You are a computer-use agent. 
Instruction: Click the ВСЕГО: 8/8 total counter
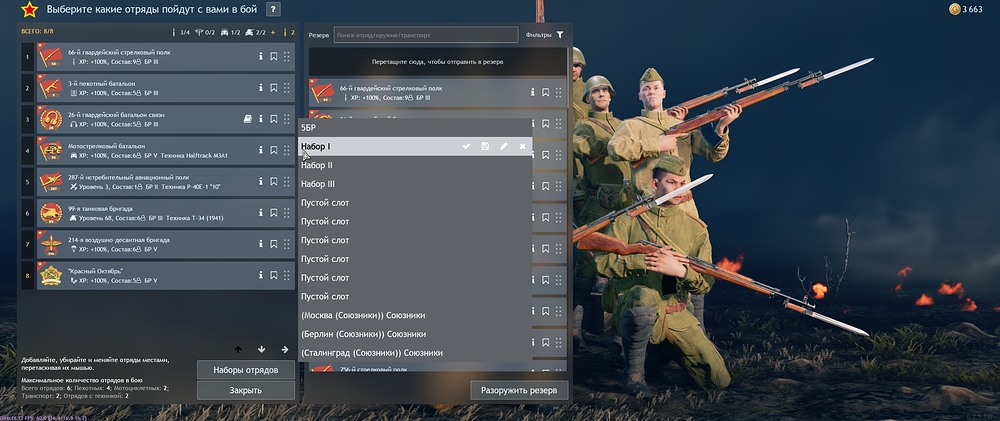(38, 33)
